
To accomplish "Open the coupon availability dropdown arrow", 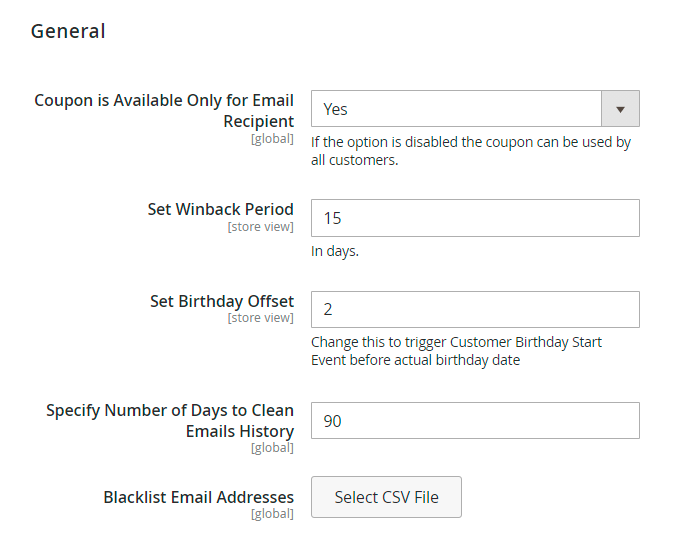I will click(x=620, y=109).
